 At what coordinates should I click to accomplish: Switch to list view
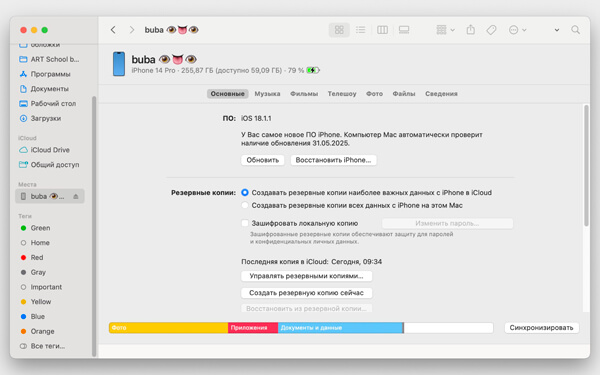coord(360,30)
